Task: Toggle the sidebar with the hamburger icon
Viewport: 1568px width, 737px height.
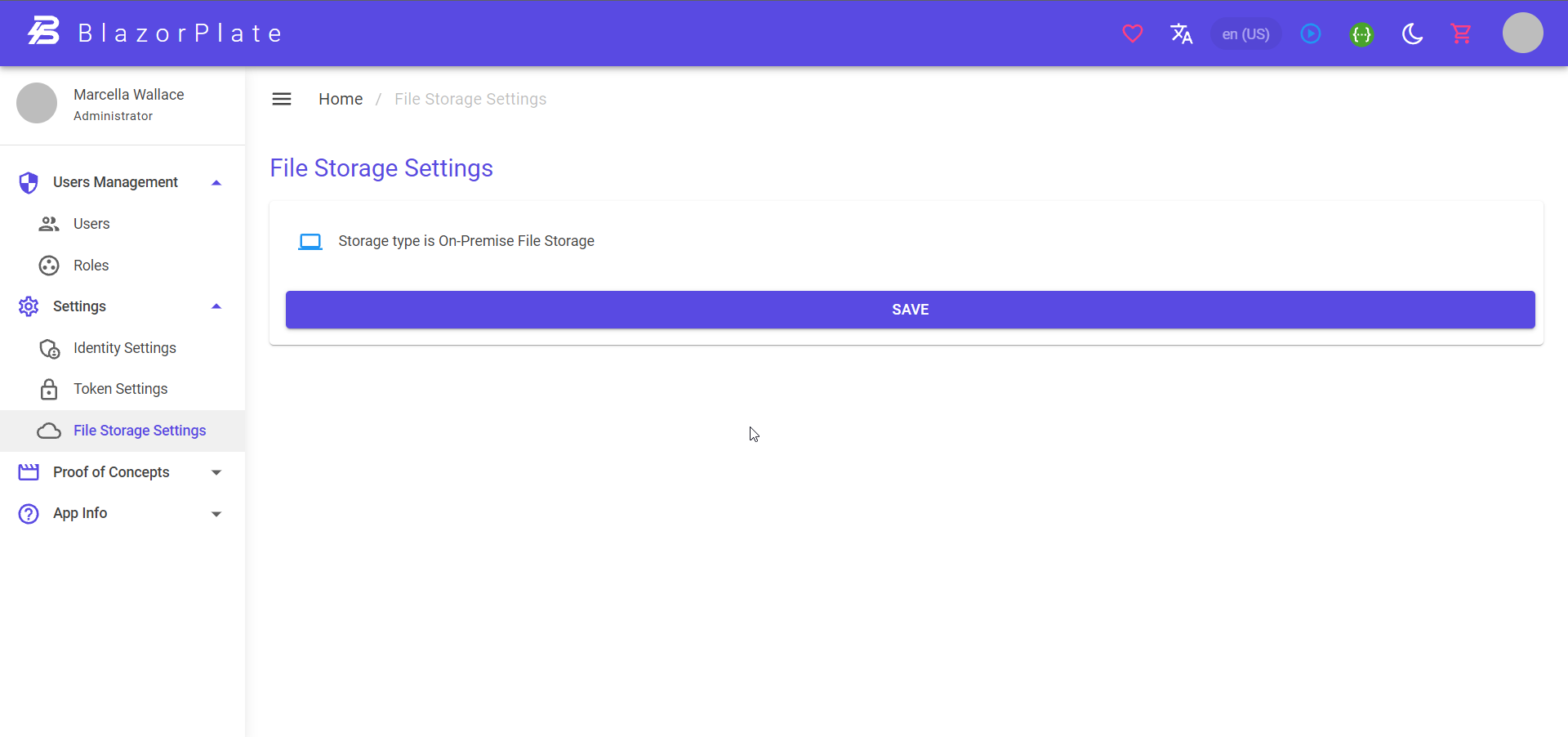Action: (281, 98)
